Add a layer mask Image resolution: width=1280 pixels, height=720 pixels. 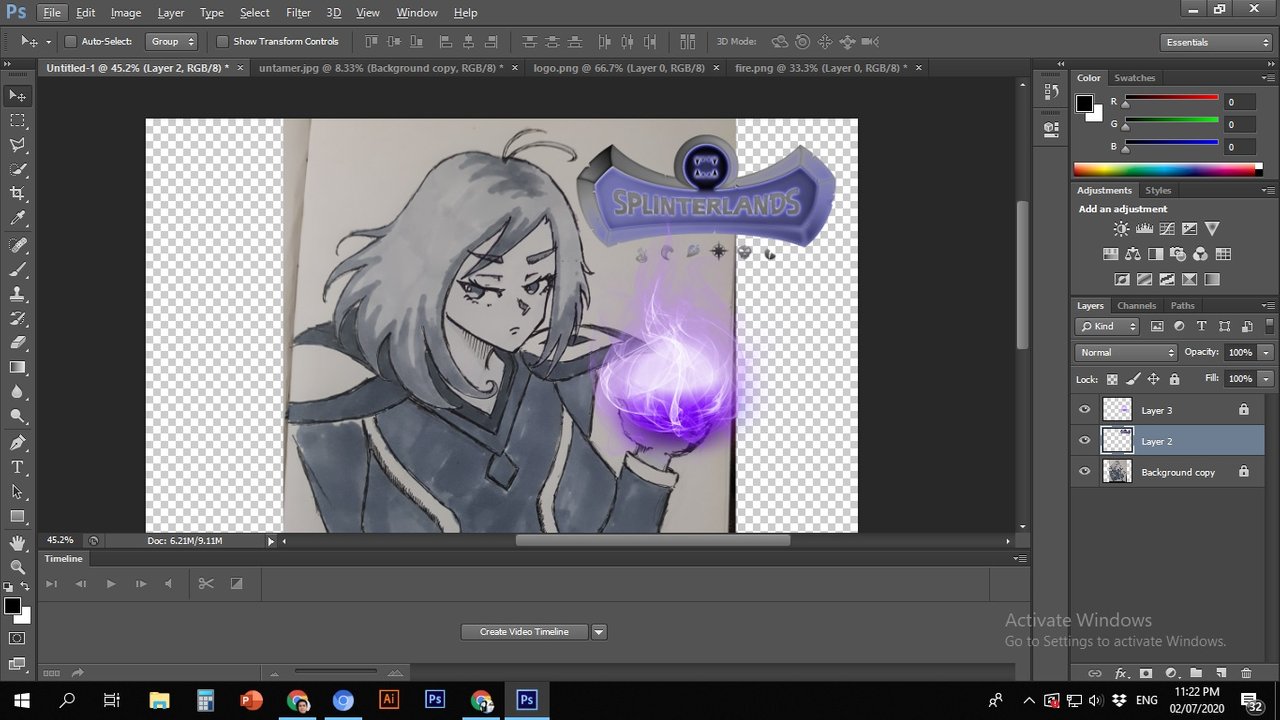point(1146,674)
